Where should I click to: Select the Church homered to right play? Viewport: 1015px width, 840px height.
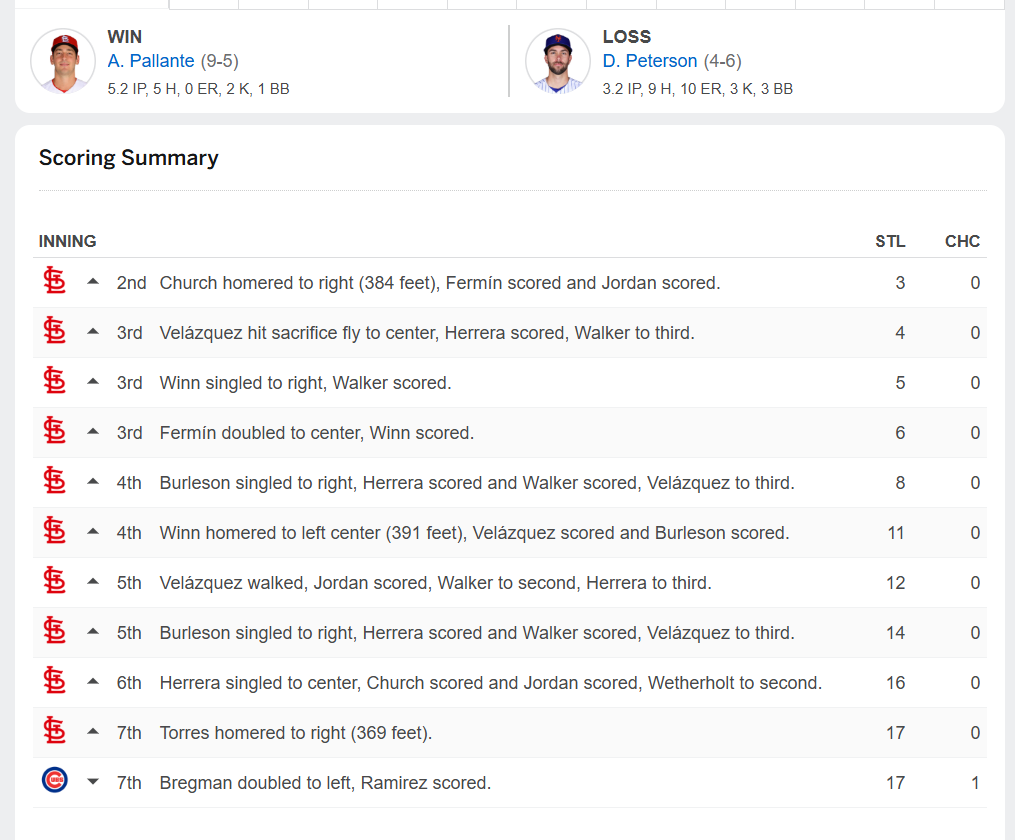(x=440, y=283)
